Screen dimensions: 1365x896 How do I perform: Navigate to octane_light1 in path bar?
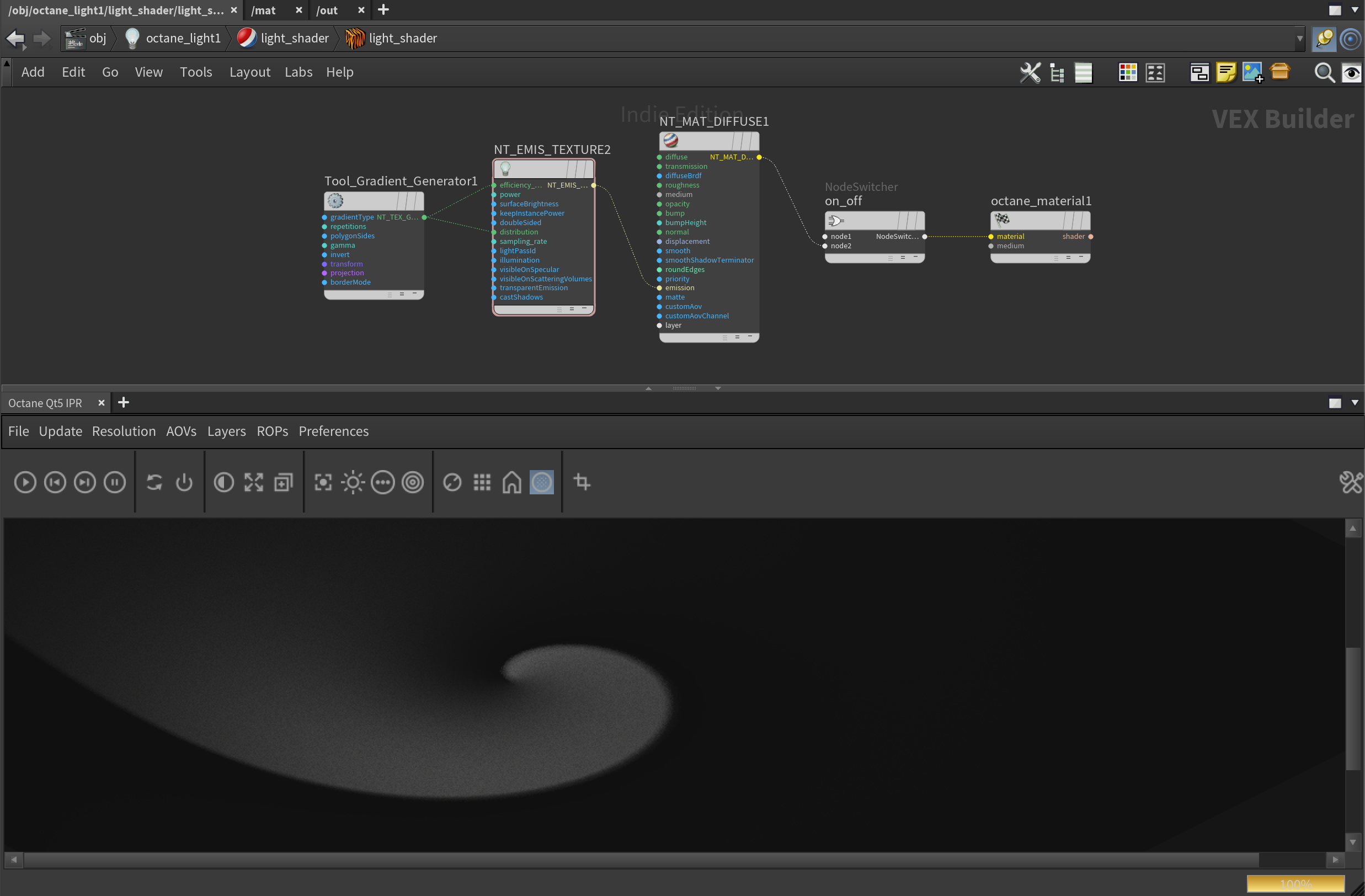pyautogui.click(x=183, y=39)
